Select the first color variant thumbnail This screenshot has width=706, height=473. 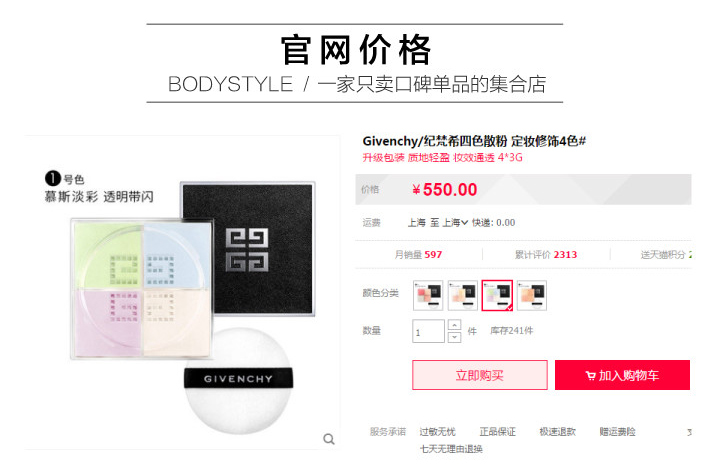428,295
